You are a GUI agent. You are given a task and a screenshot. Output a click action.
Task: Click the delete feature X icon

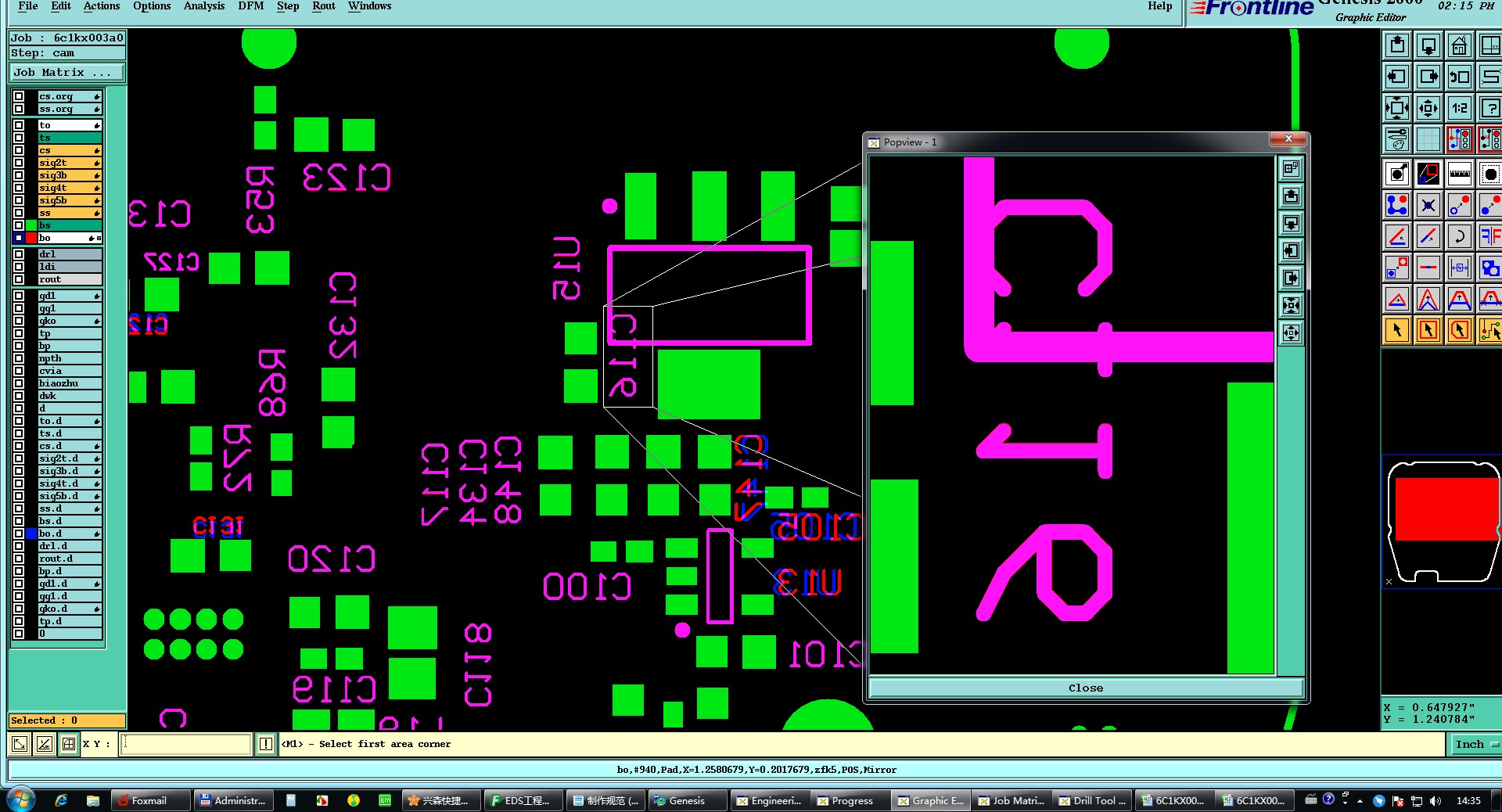(1428, 205)
